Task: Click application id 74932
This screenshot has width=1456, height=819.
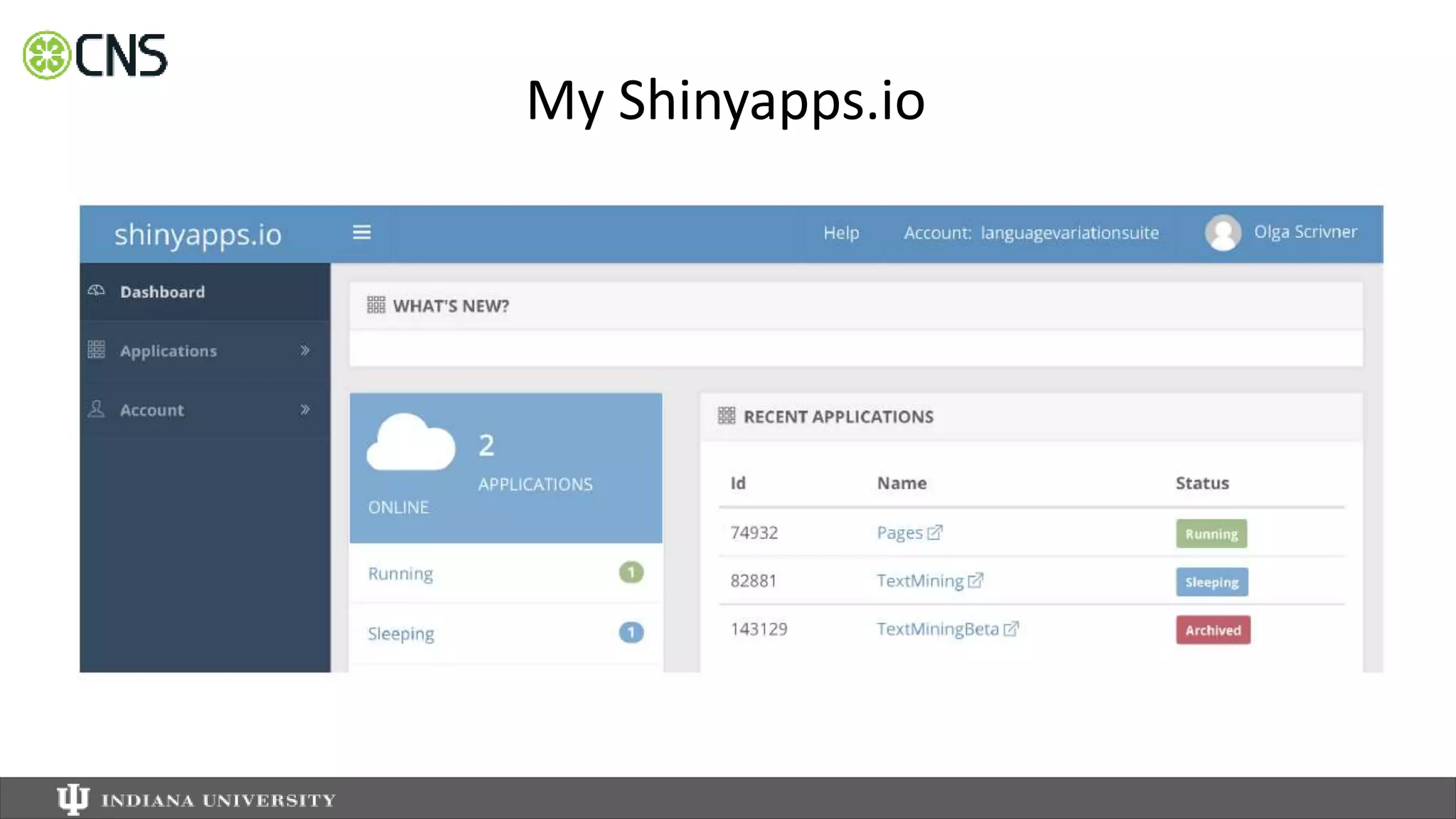Action: [x=754, y=532]
